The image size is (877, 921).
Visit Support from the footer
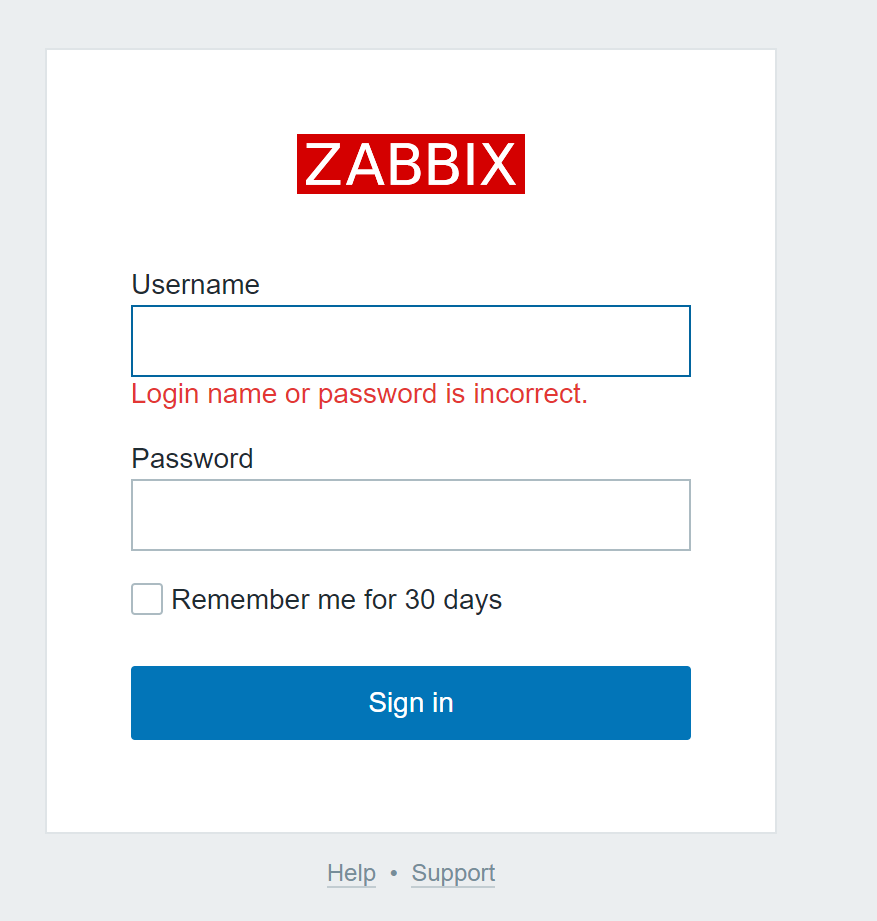(x=452, y=873)
